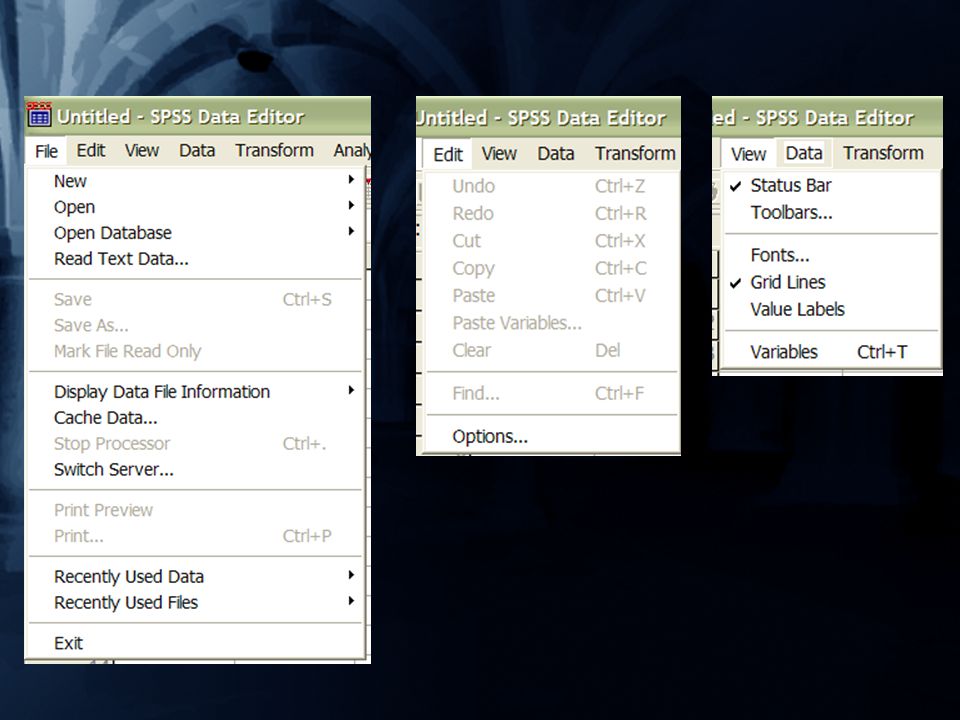The height and width of the screenshot is (720, 960).
Task: Click the Print entry in File menu
Action: tap(196, 536)
